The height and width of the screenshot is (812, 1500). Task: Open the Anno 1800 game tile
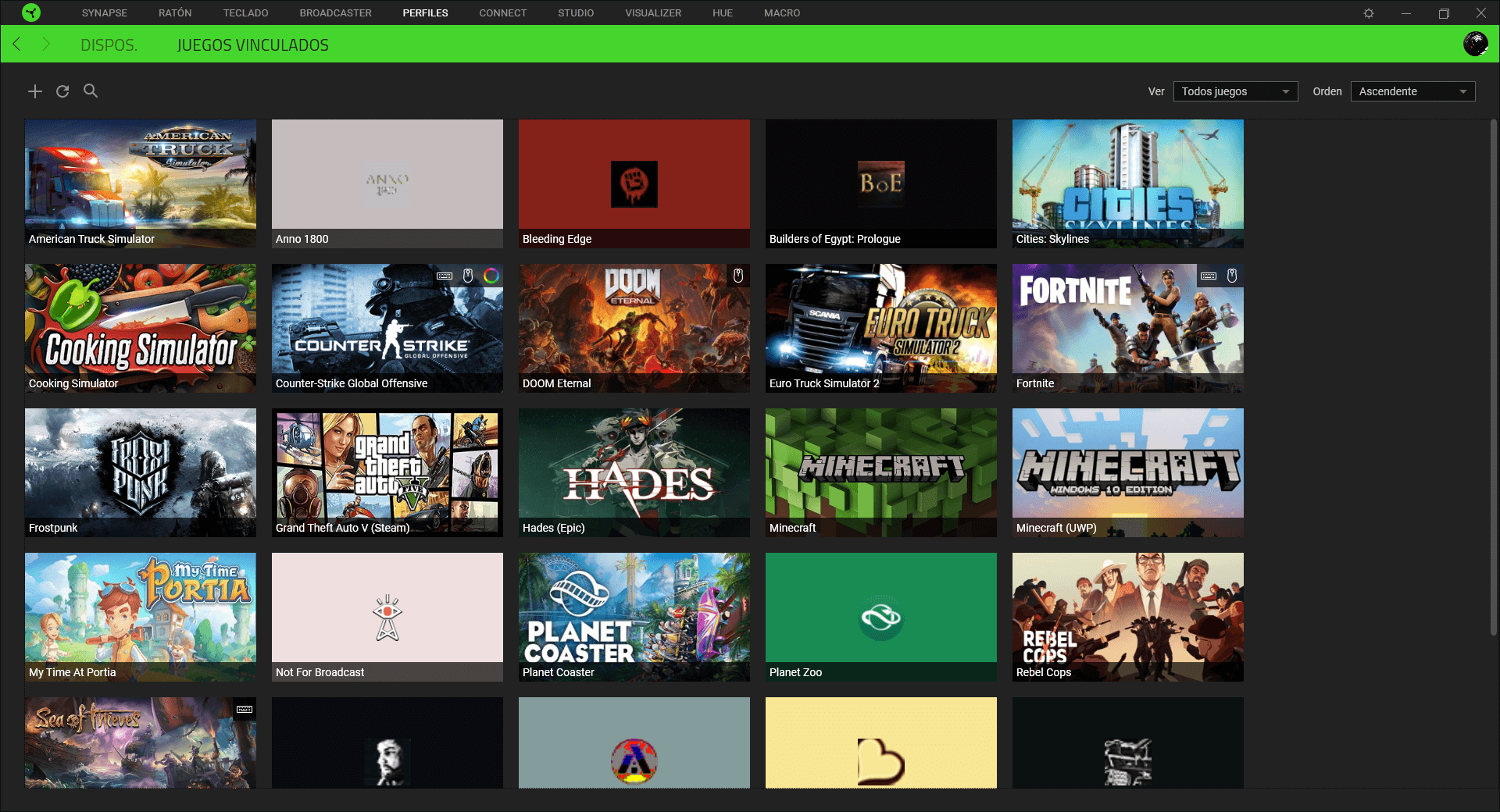[x=387, y=183]
